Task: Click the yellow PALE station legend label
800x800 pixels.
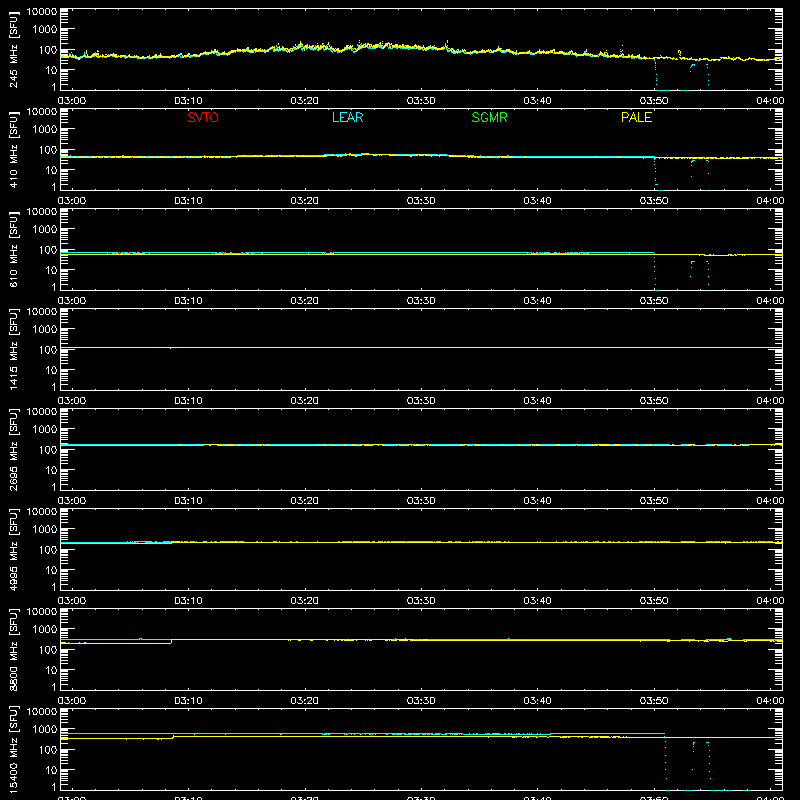Action: tap(636, 117)
